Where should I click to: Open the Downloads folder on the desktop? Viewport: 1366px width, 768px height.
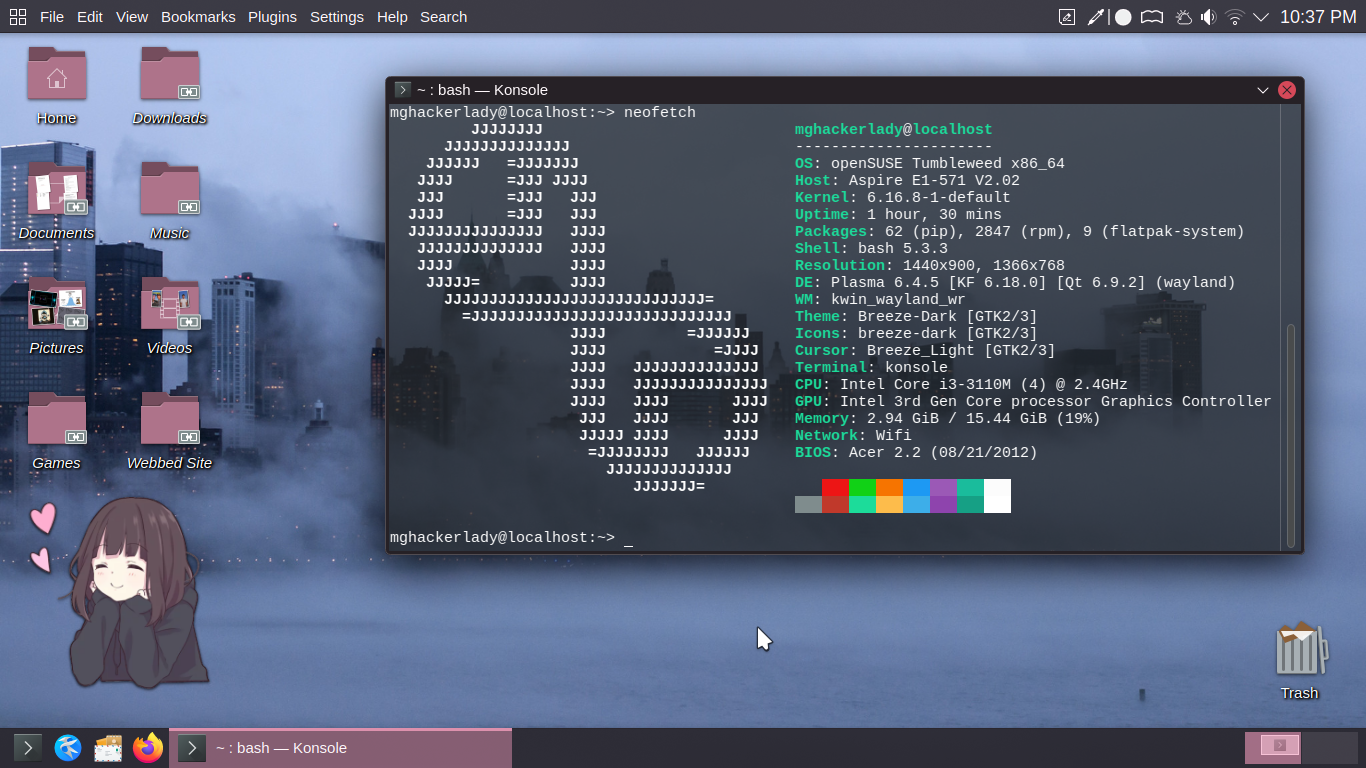pyautogui.click(x=169, y=77)
